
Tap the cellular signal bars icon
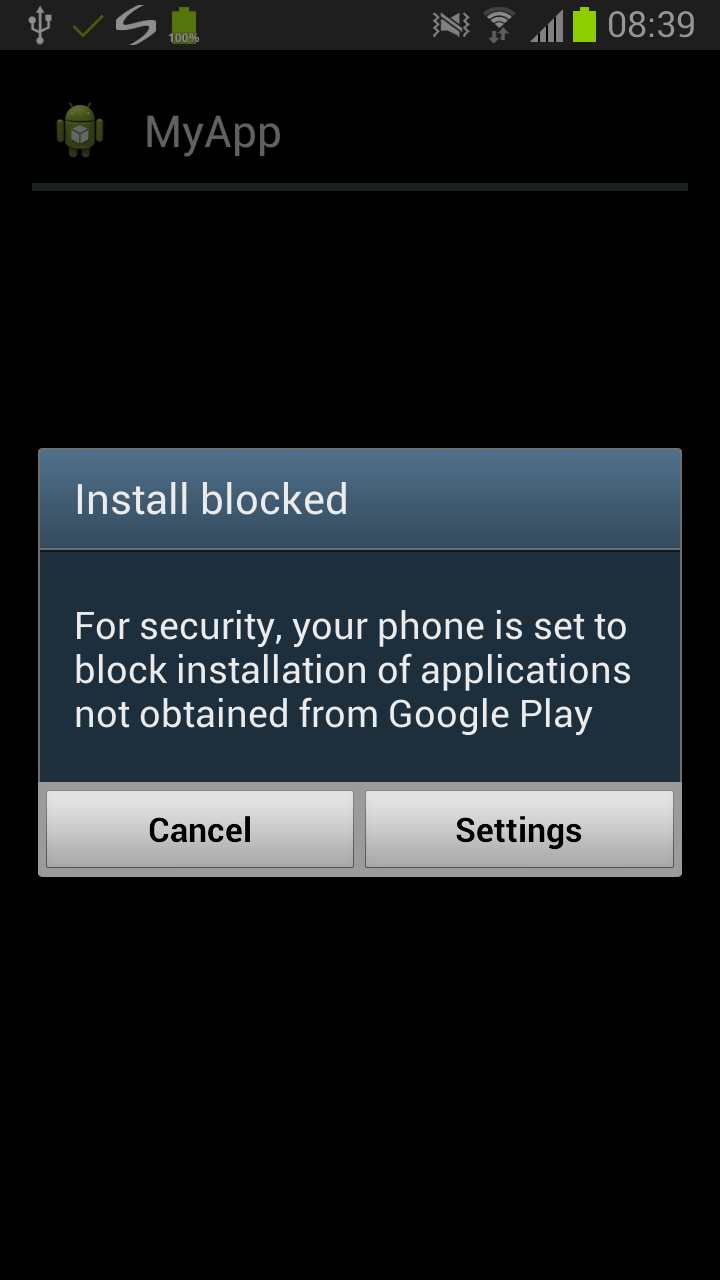point(547,25)
